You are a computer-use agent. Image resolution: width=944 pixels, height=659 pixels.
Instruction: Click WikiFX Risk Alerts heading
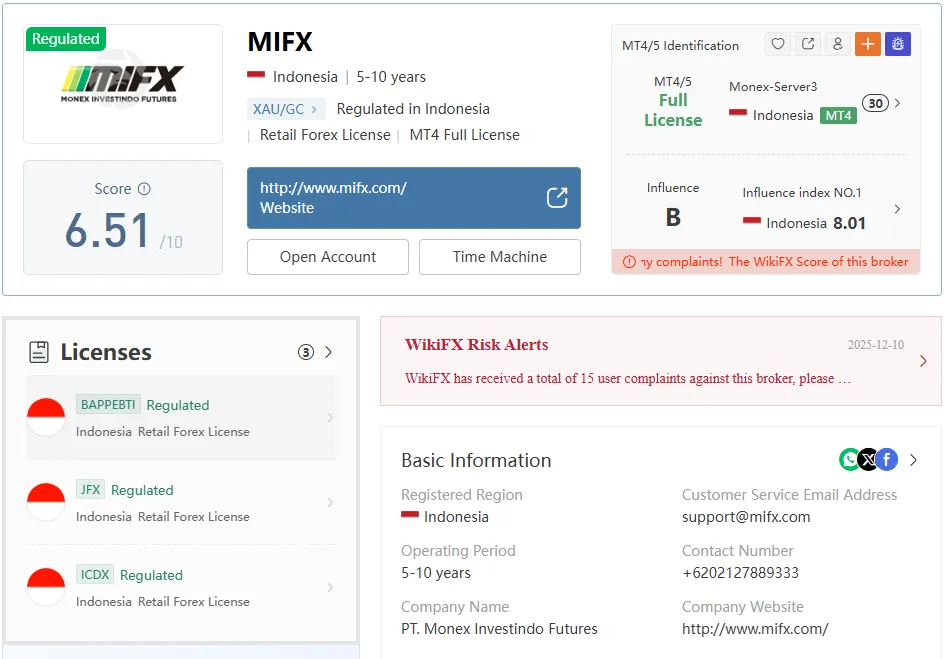(476, 344)
